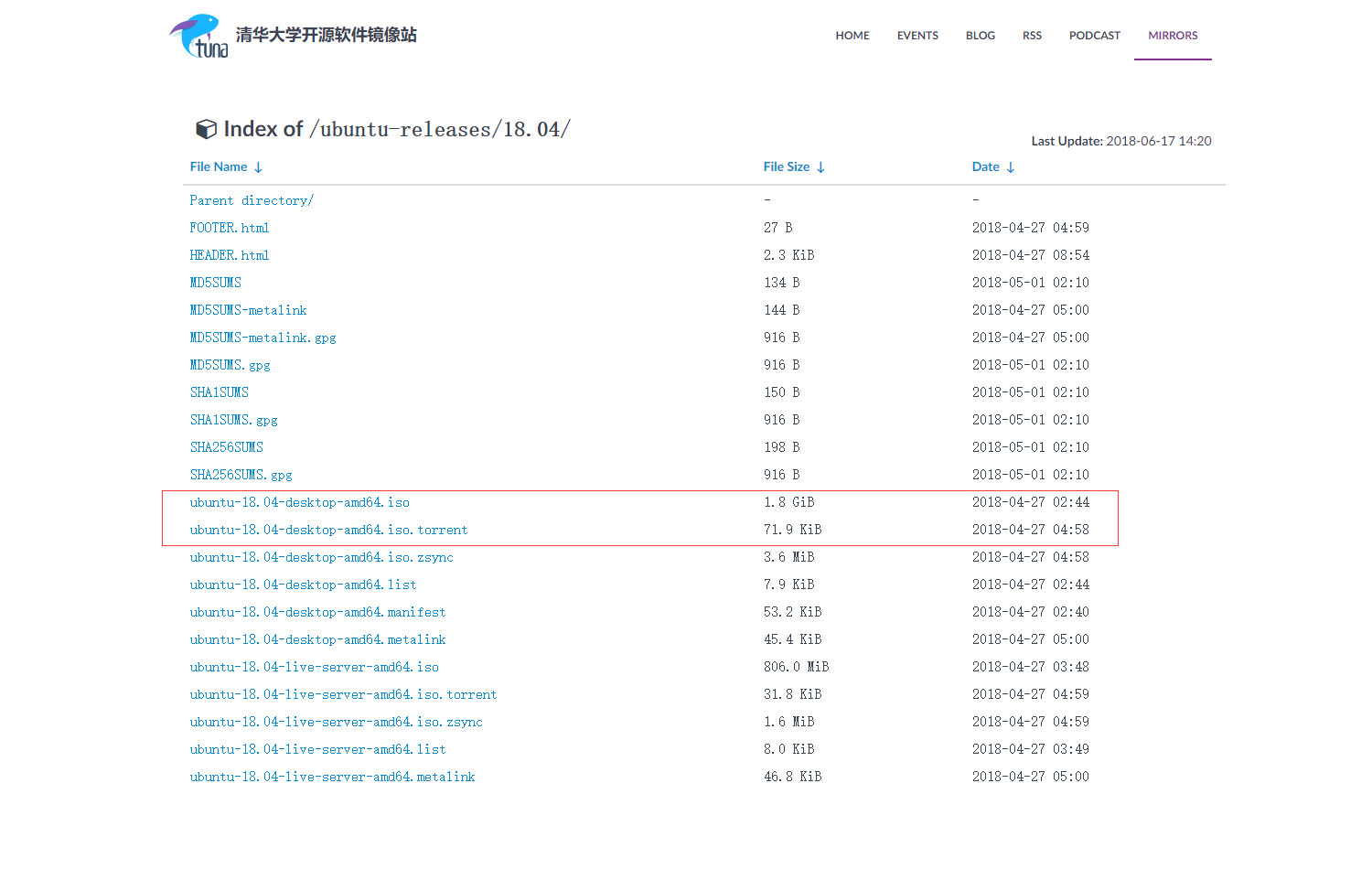Download the SHA256SUMS file

click(227, 447)
